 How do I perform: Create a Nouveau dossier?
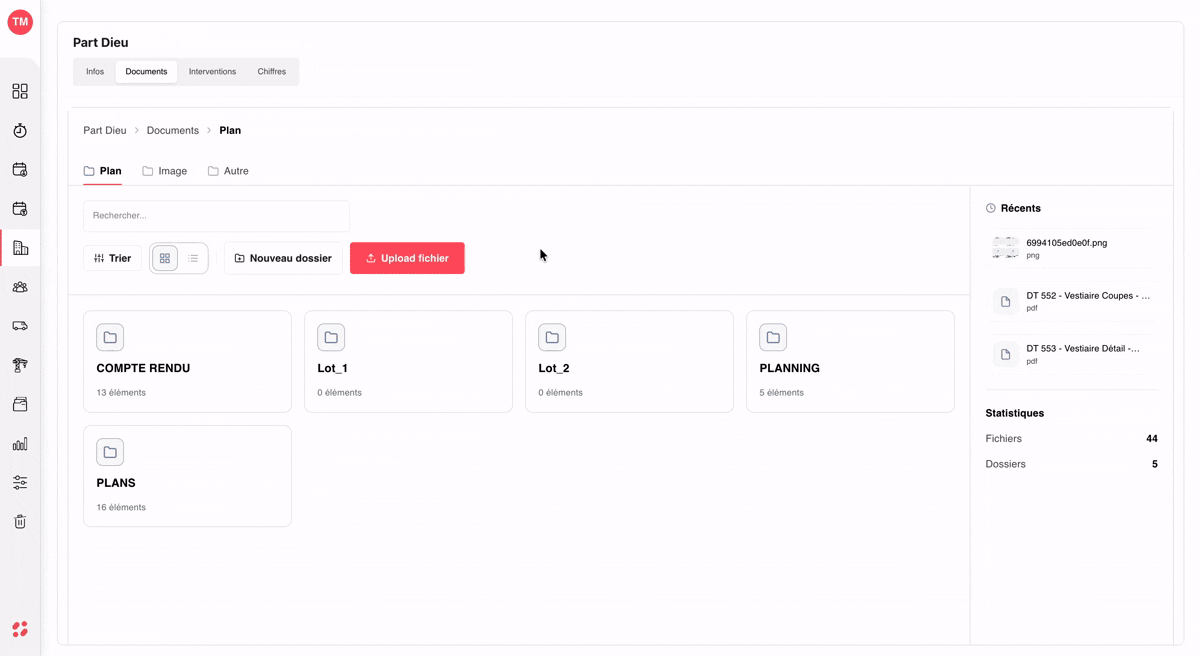pos(283,258)
